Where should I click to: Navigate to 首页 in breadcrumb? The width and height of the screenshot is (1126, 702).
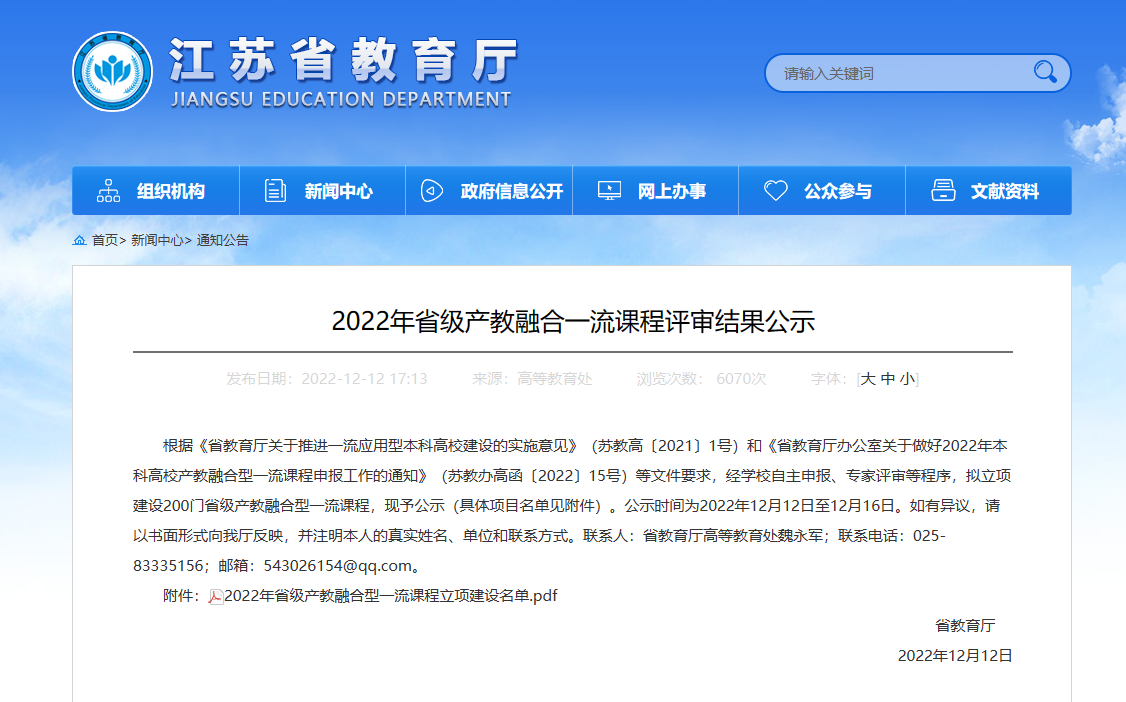[105, 240]
